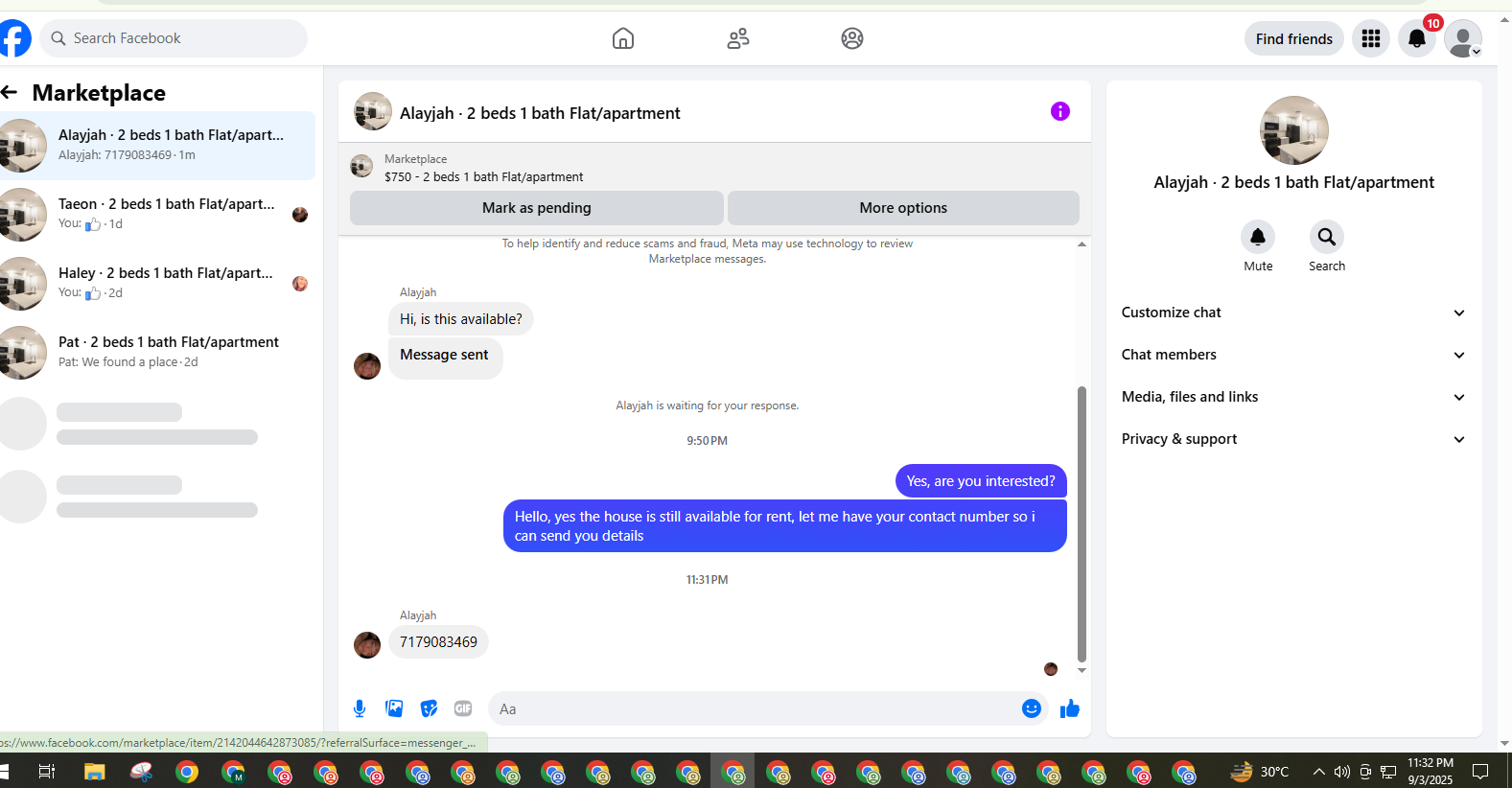This screenshot has height=788, width=1512.
Task: Click the choose sticker icon
Action: coord(429,708)
